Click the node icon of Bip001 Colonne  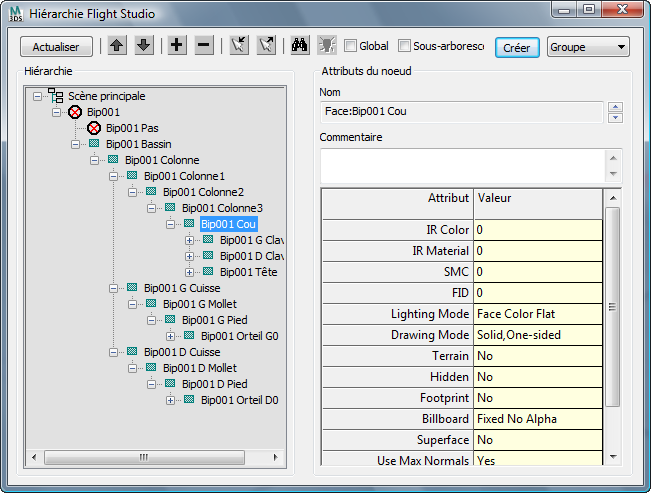pyautogui.click(x=113, y=159)
